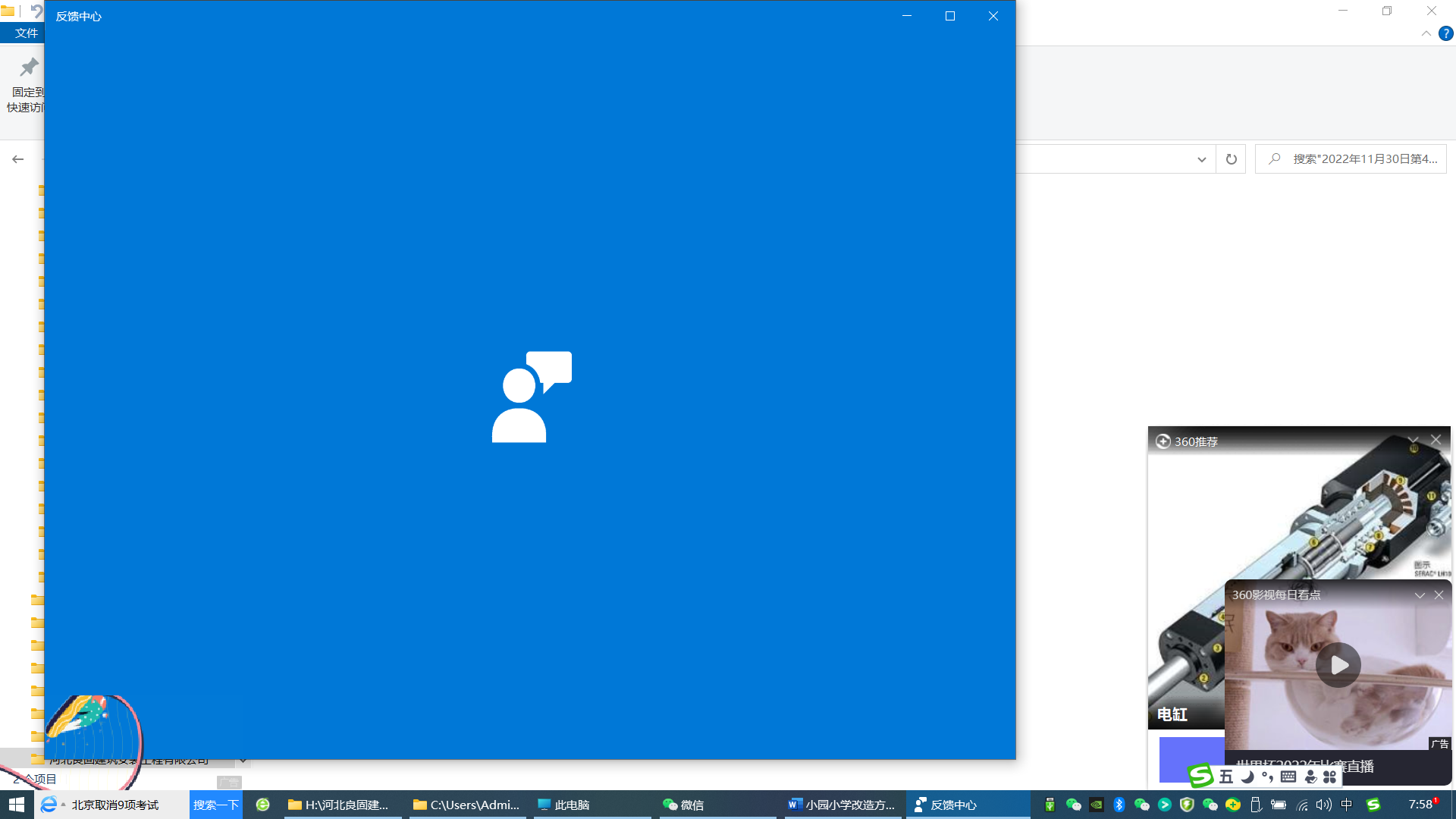Click the volume speaker tray icon
The width and height of the screenshot is (1456, 819).
(1323, 805)
